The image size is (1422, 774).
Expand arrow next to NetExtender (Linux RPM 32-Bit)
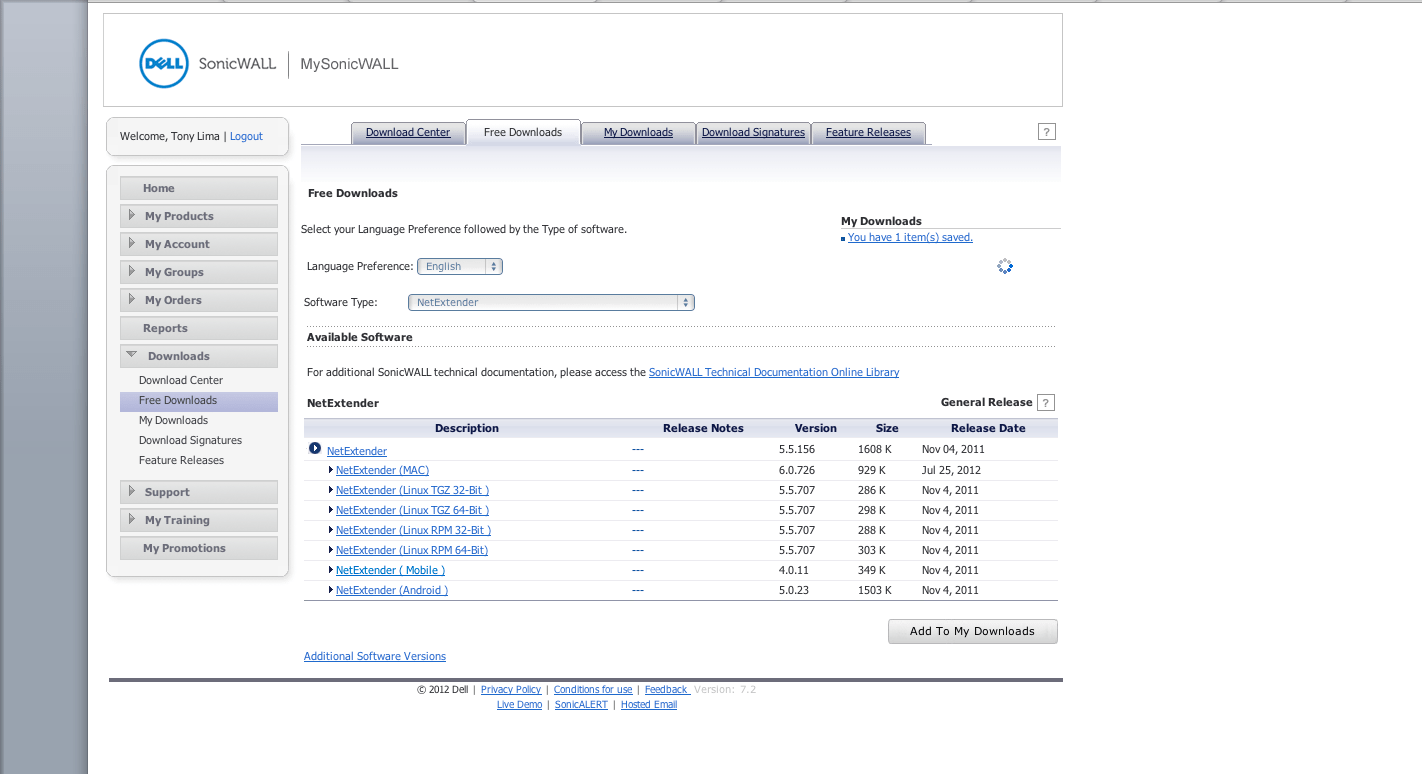point(331,530)
